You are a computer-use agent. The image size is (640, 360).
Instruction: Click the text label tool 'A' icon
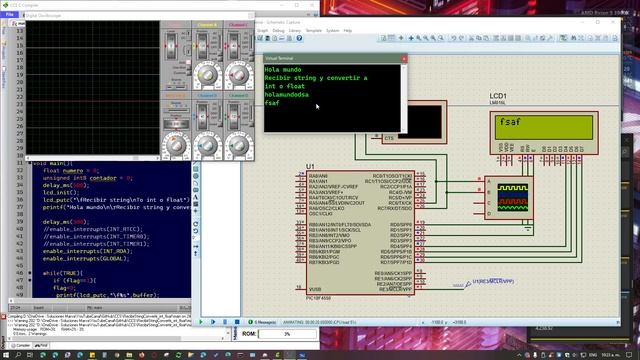pyautogui.click(x=196, y=197)
